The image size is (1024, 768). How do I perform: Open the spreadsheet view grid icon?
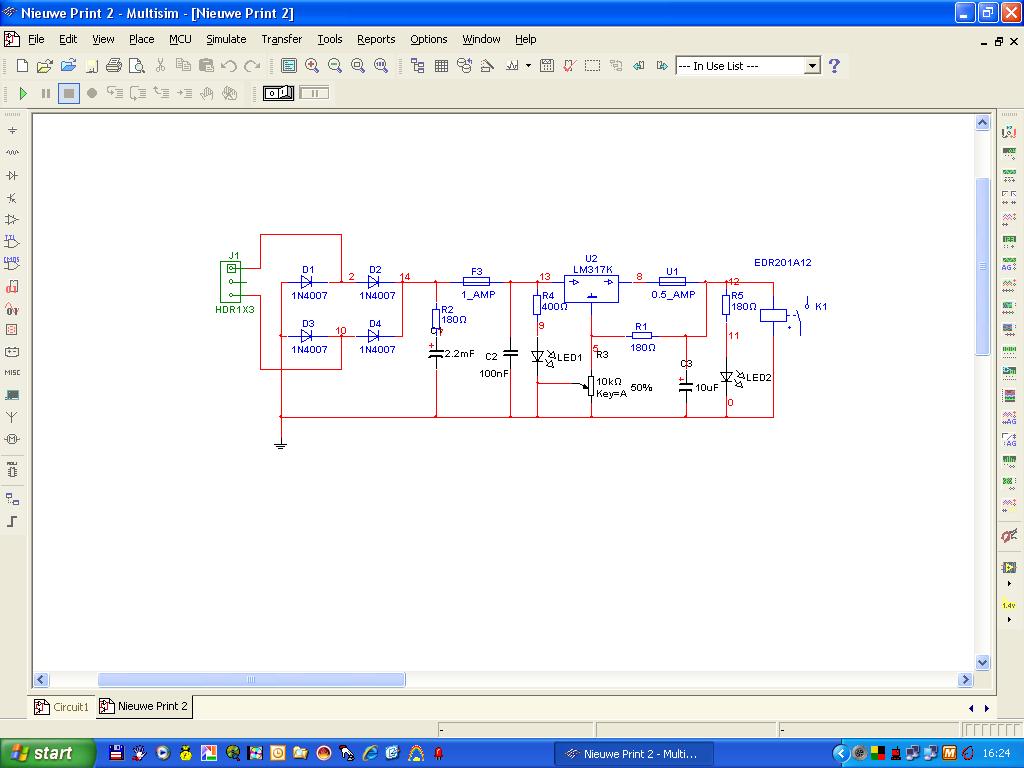tap(441, 66)
